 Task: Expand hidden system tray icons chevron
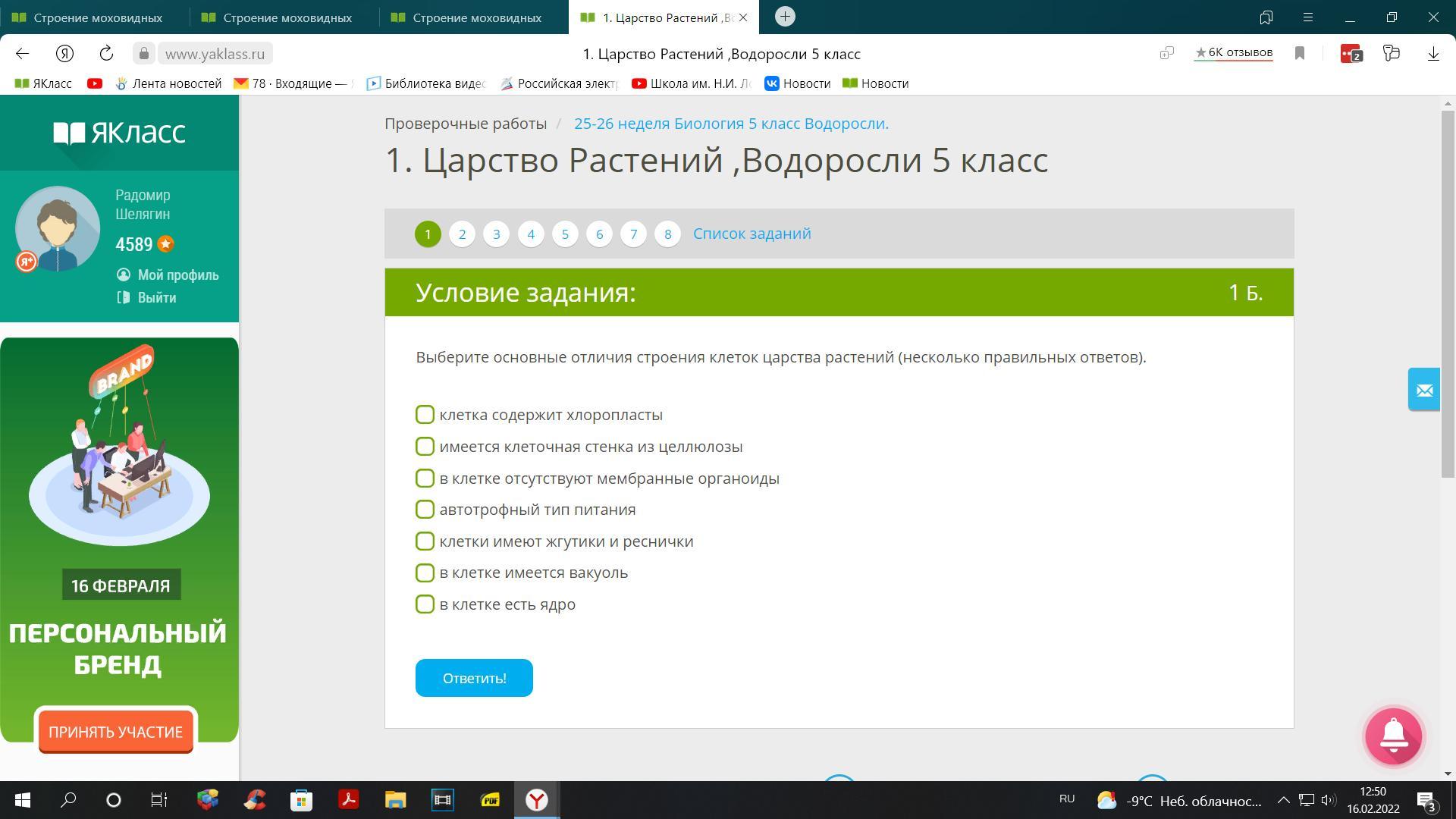(x=1283, y=800)
